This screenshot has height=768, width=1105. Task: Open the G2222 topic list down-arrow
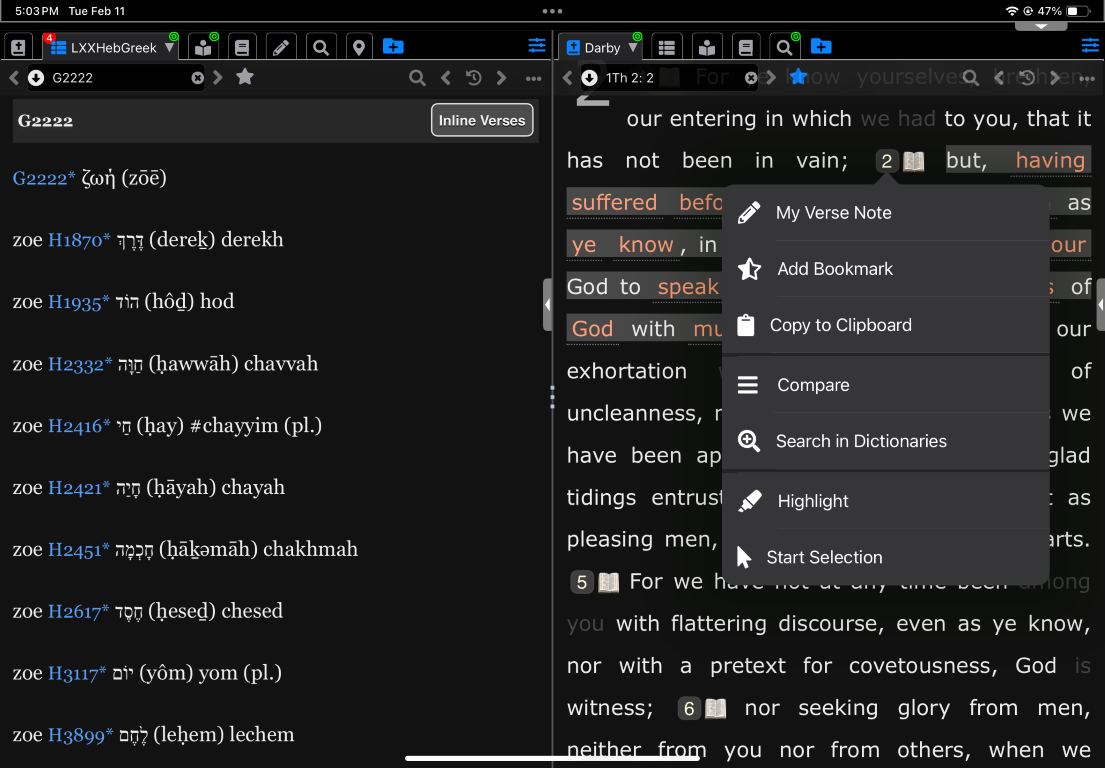(36, 78)
